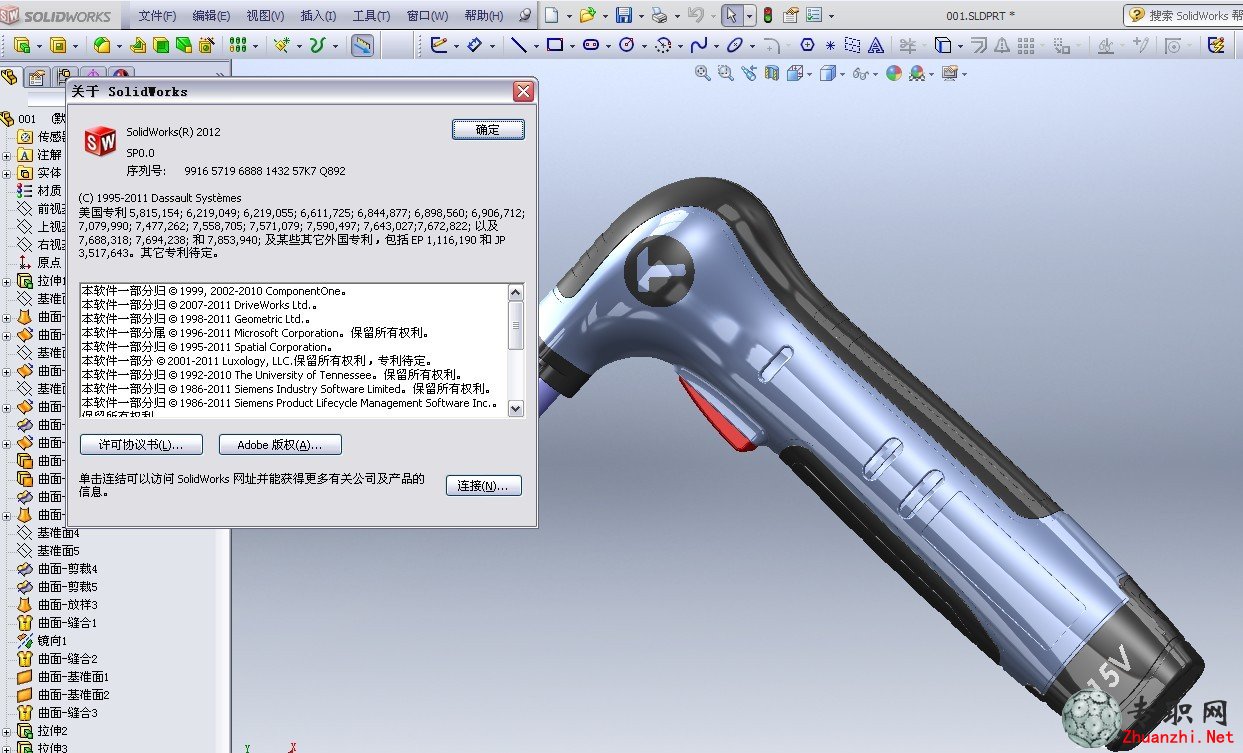1243x753 pixels.
Task: Open the PropertyManager tab
Action: tap(37, 78)
